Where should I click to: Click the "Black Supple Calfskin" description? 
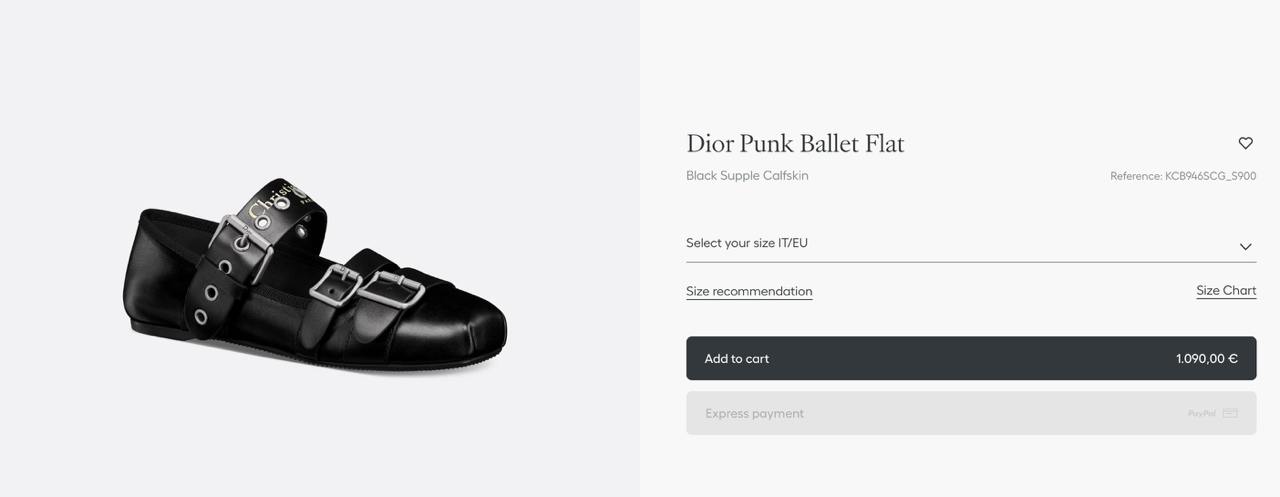click(x=747, y=176)
